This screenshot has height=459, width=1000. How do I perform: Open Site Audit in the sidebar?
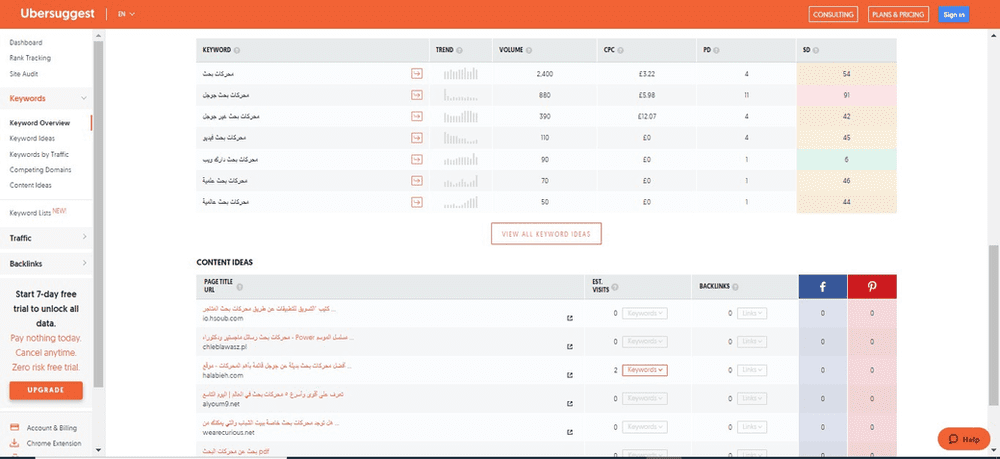pyautogui.click(x=24, y=74)
